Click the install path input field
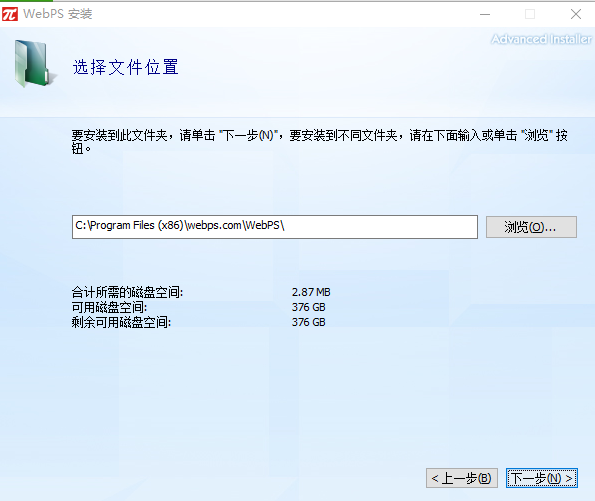 [275, 227]
